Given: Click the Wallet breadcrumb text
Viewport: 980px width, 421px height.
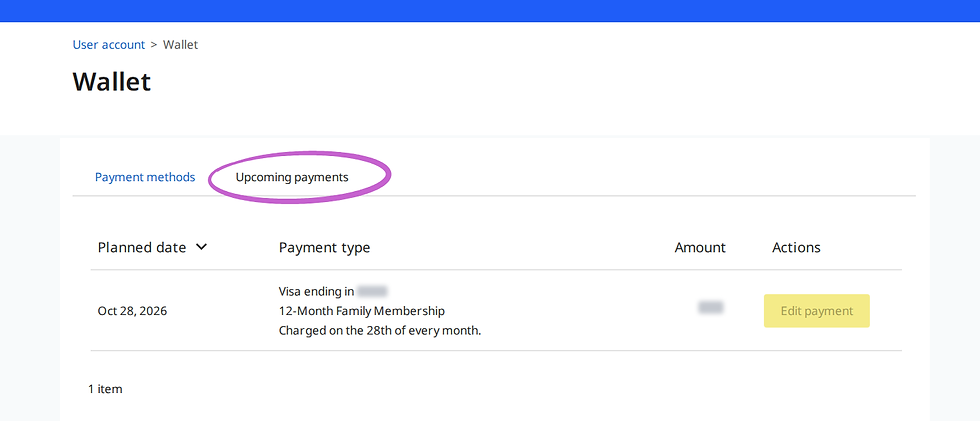Looking at the screenshot, I should click(x=181, y=45).
